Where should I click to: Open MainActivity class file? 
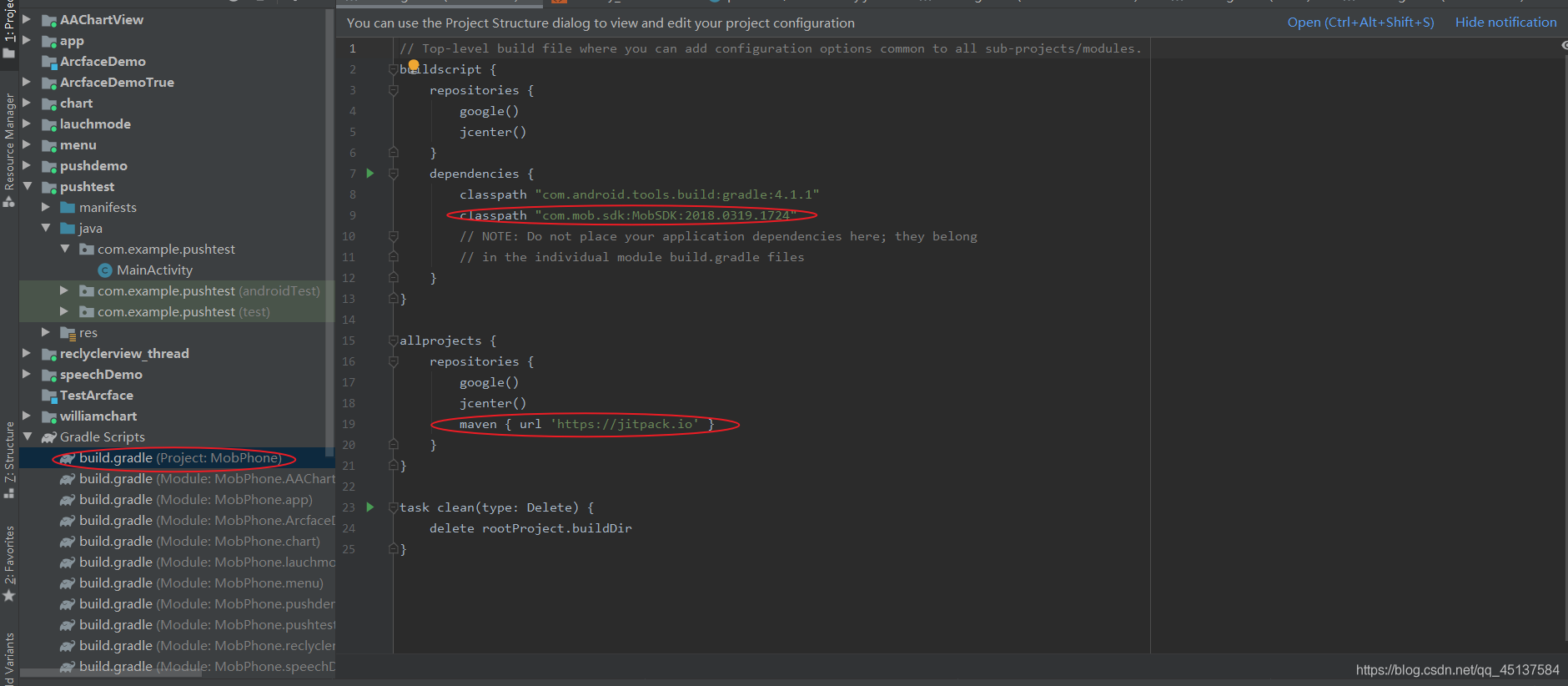pyautogui.click(x=154, y=270)
